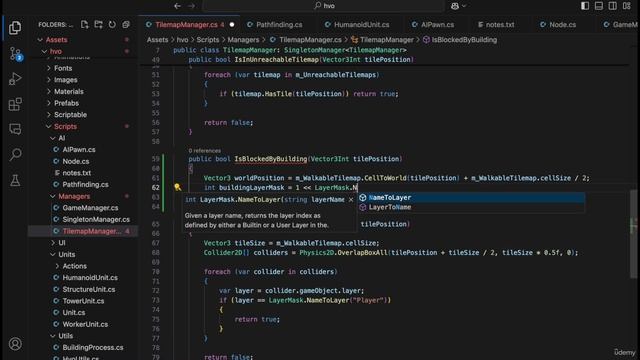Expand the Actions folder

pos(58,266)
